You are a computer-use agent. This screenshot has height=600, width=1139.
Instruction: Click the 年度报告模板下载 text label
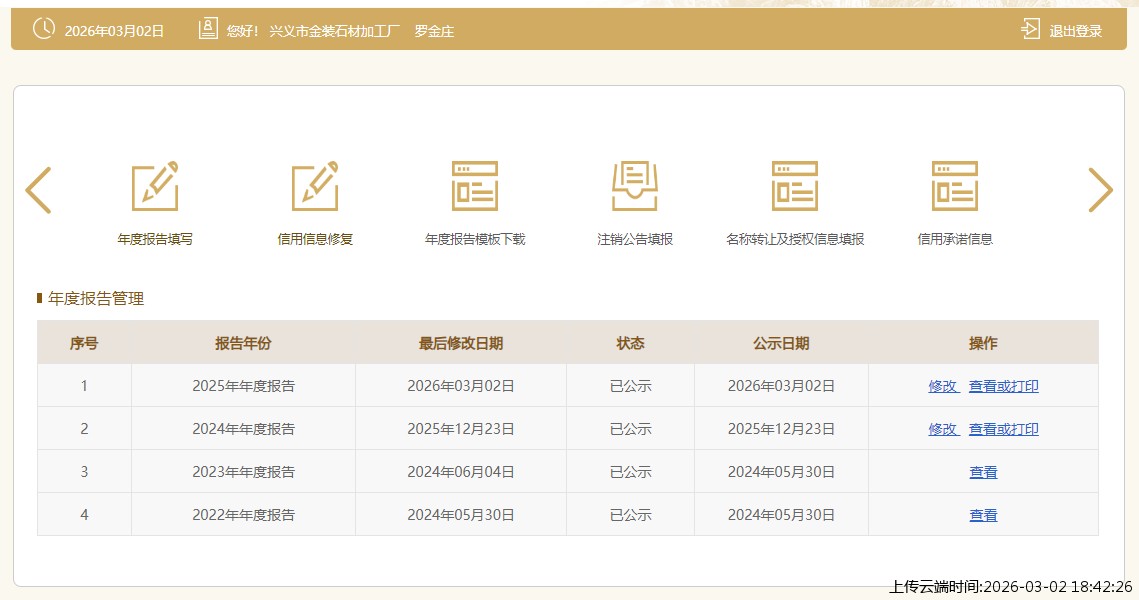(475, 239)
